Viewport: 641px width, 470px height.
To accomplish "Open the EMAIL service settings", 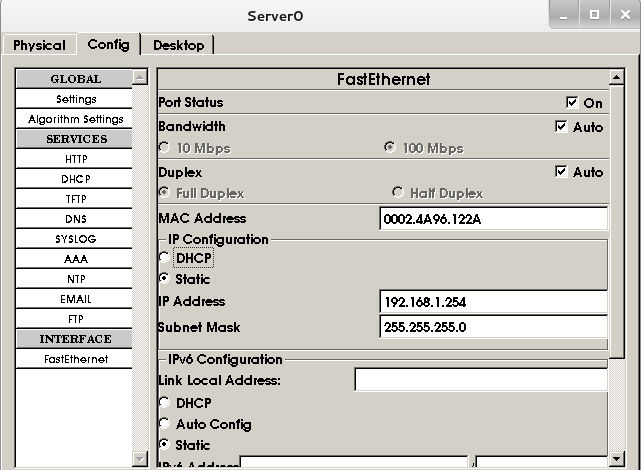I will point(76,299).
